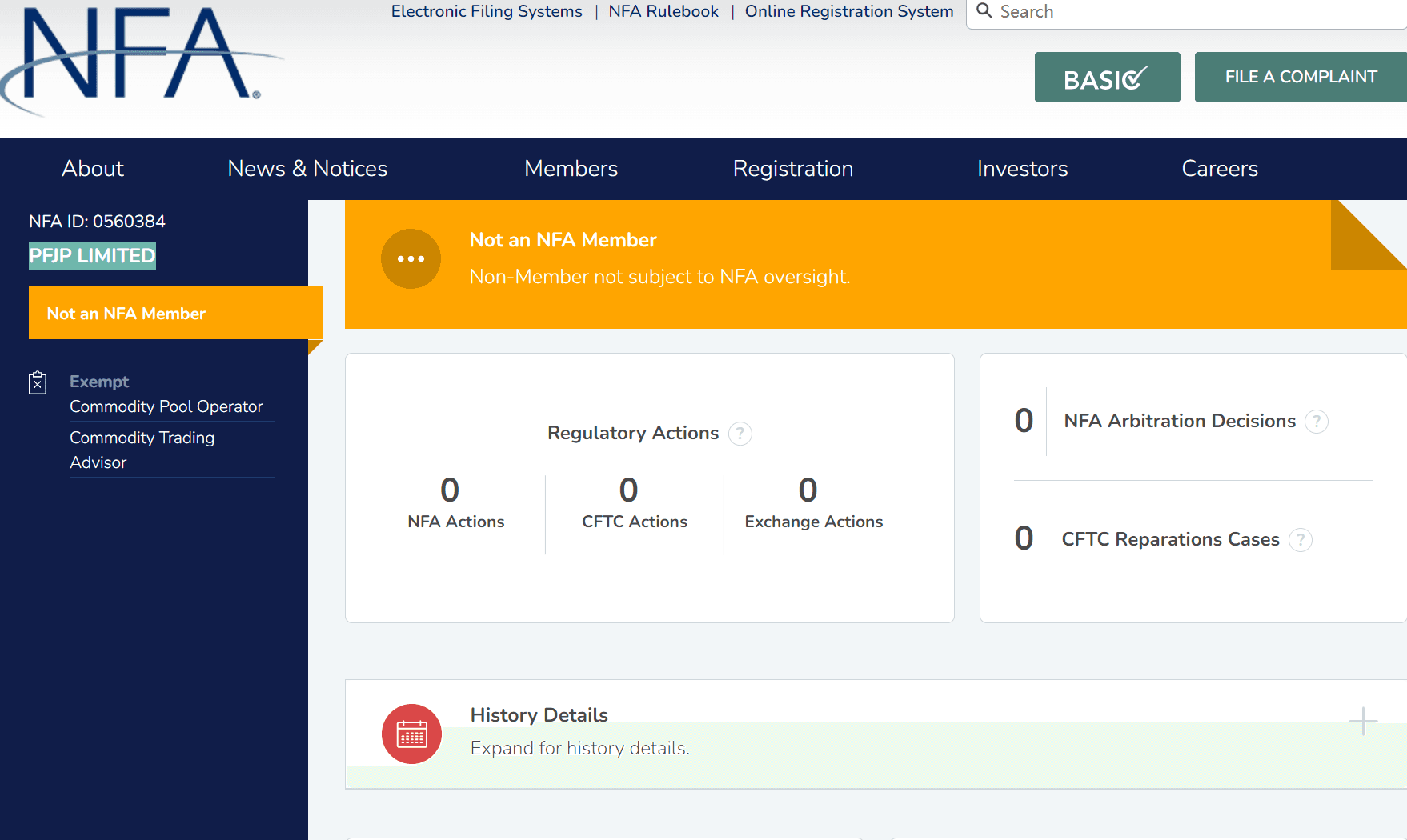
Task: Click the Exempt label in sidebar
Action: click(x=99, y=382)
